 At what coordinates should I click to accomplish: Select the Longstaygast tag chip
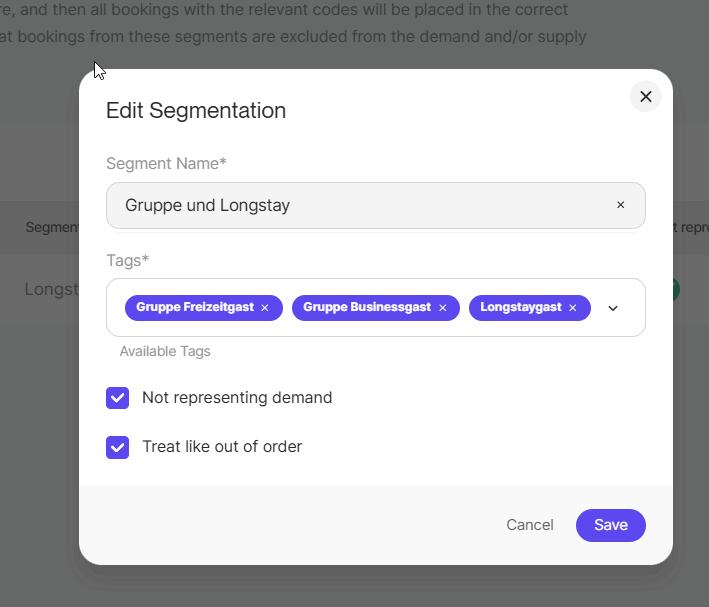(x=520, y=308)
